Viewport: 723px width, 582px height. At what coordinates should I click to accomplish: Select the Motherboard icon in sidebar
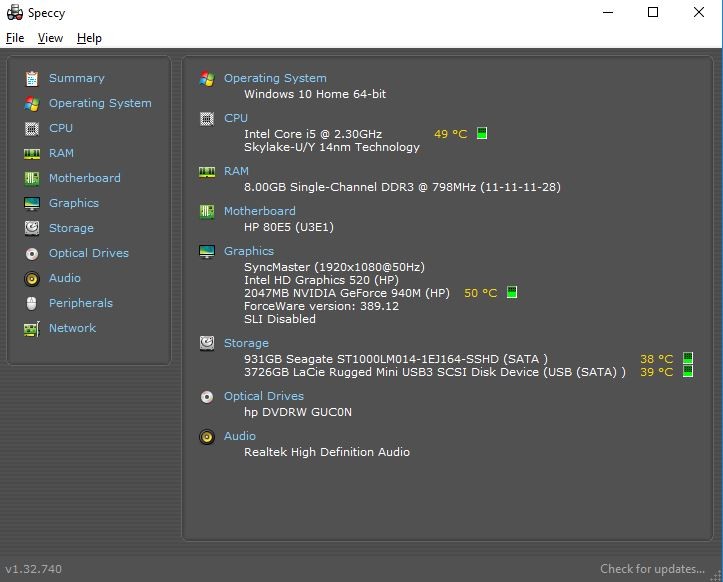(x=31, y=178)
